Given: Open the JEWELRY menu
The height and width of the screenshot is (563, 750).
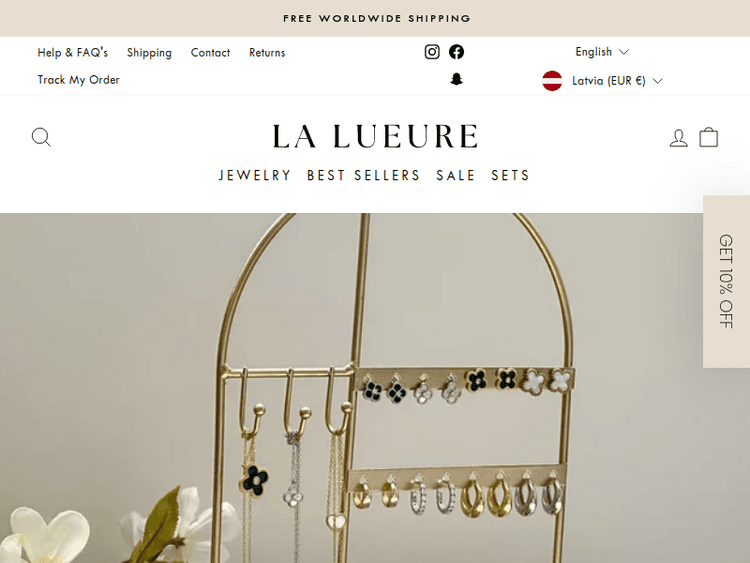Looking at the screenshot, I should (x=254, y=176).
